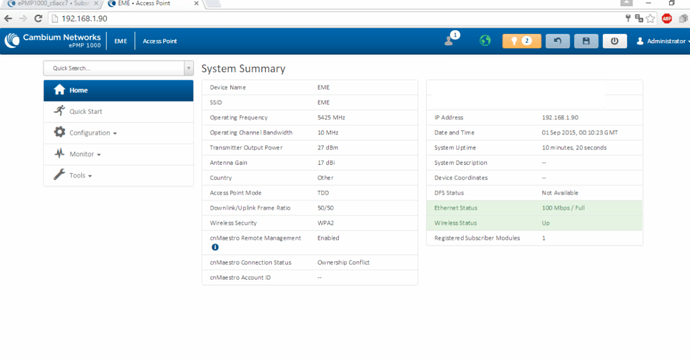The width and height of the screenshot is (690, 361).
Task: Click the WPA2 wireless security value
Action: tap(326, 223)
